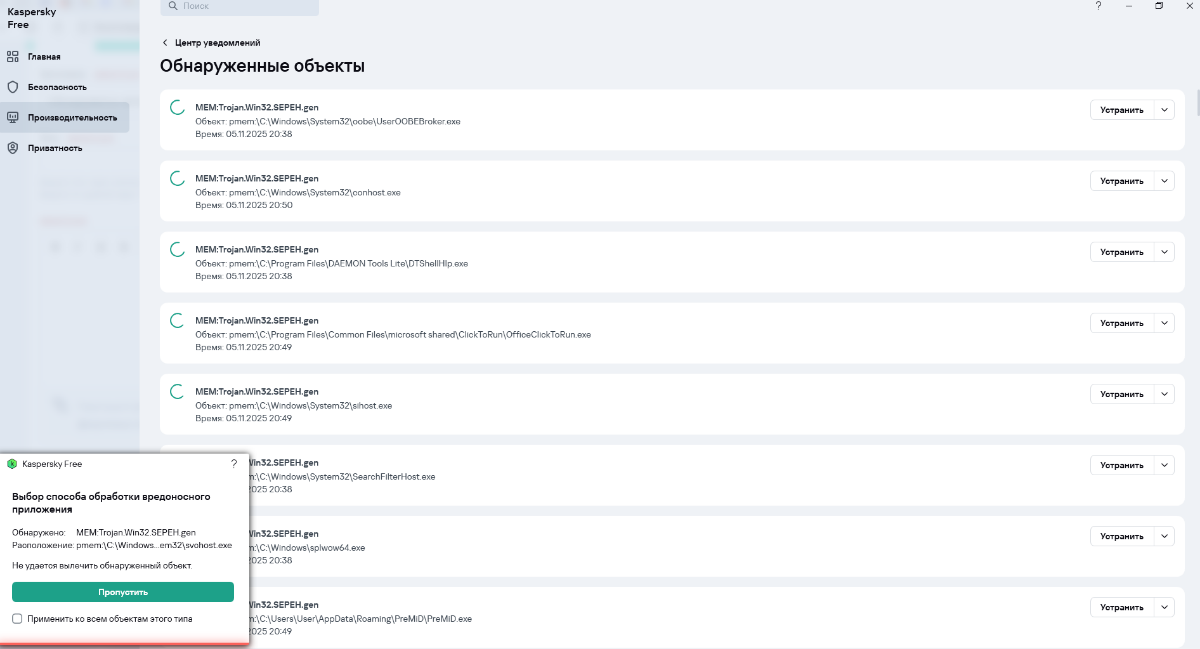Viewport: 1200px width, 649px height.
Task: Click the Безопасность shield icon
Action: tap(13, 87)
